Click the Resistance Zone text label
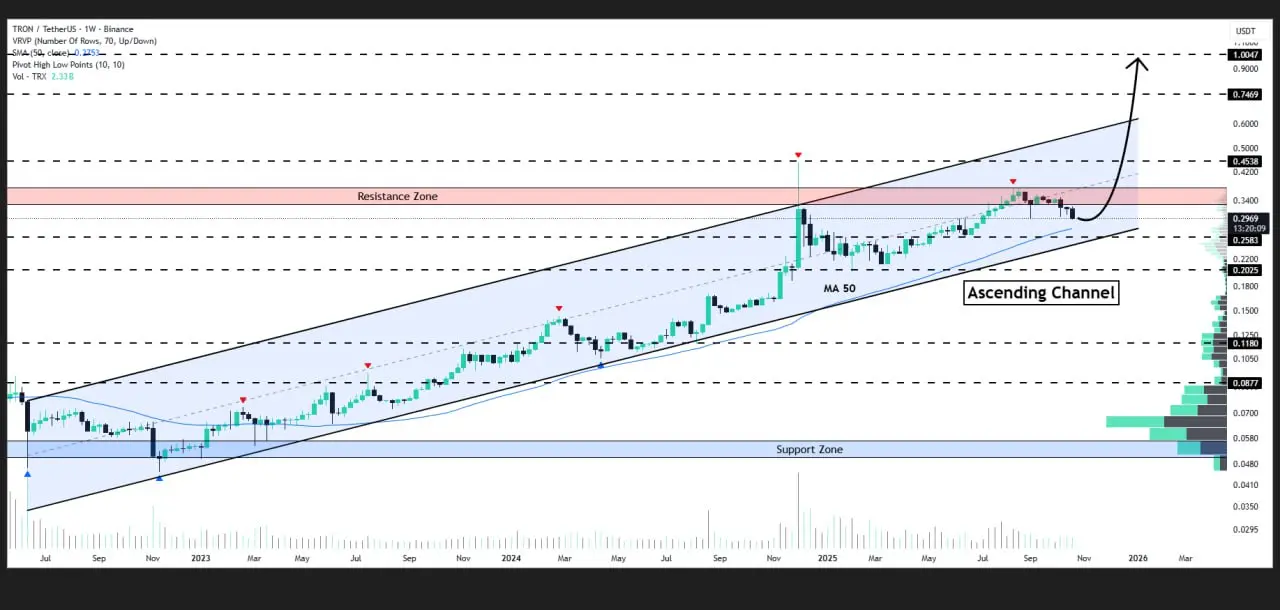 point(397,197)
